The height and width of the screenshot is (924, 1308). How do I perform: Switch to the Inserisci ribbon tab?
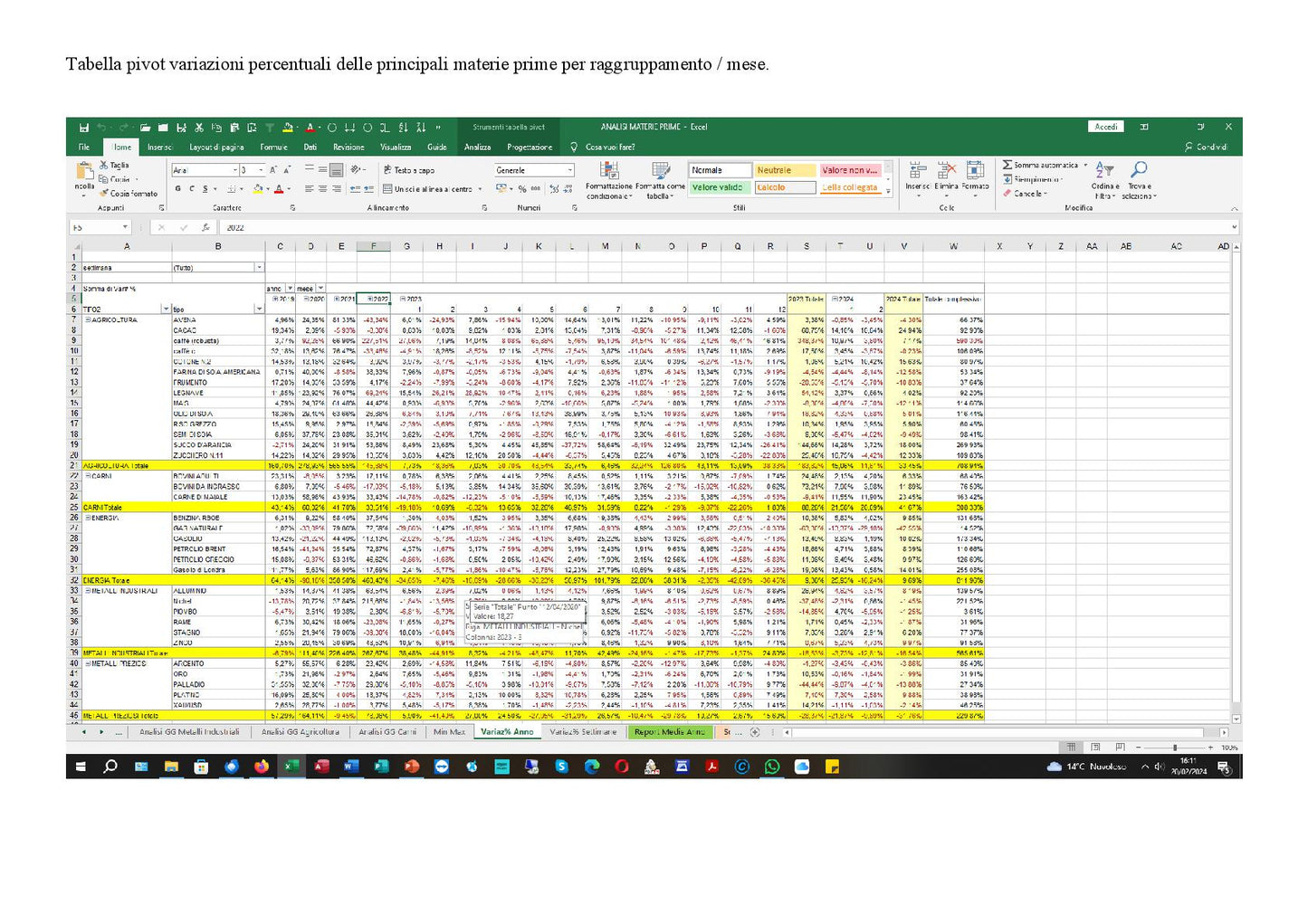[160, 147]
